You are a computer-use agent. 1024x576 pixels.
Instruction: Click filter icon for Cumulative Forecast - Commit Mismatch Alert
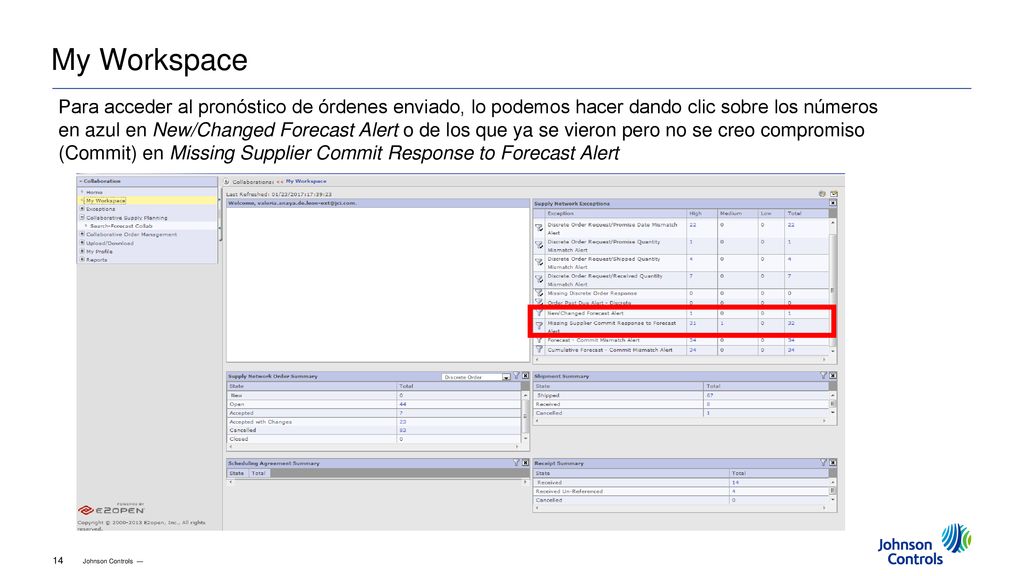click(539, 350)
